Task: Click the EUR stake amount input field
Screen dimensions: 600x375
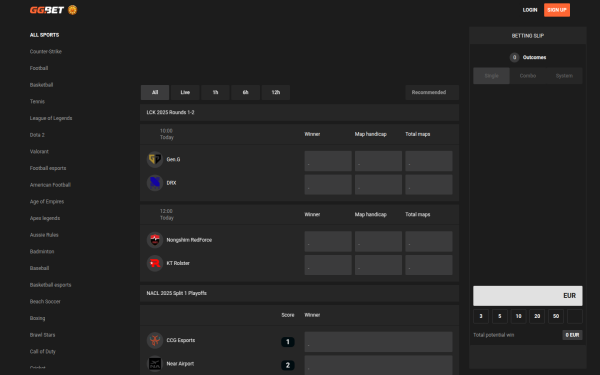Action: tap(528, 296)
